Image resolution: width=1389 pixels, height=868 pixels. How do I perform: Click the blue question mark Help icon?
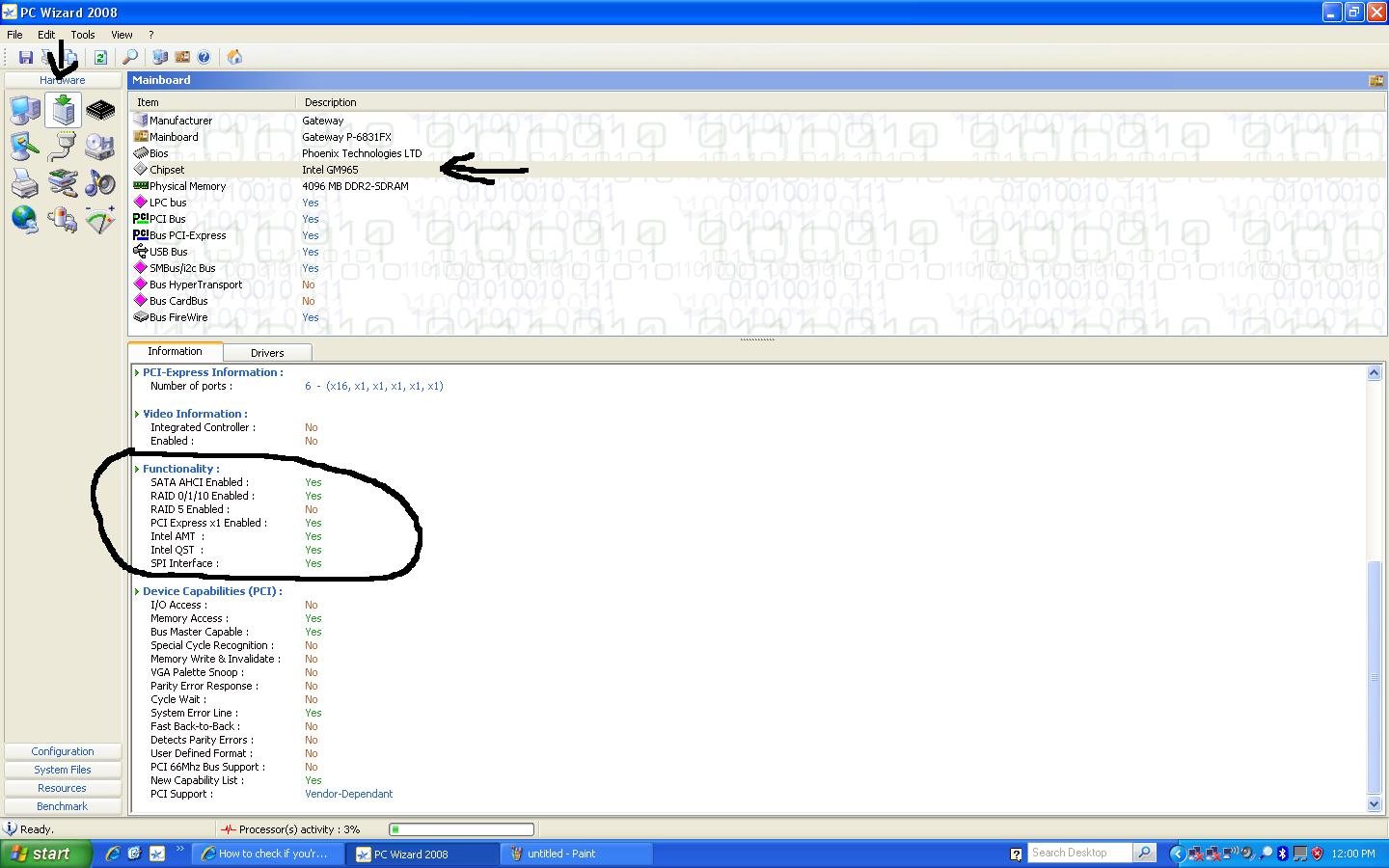point(204,58)
